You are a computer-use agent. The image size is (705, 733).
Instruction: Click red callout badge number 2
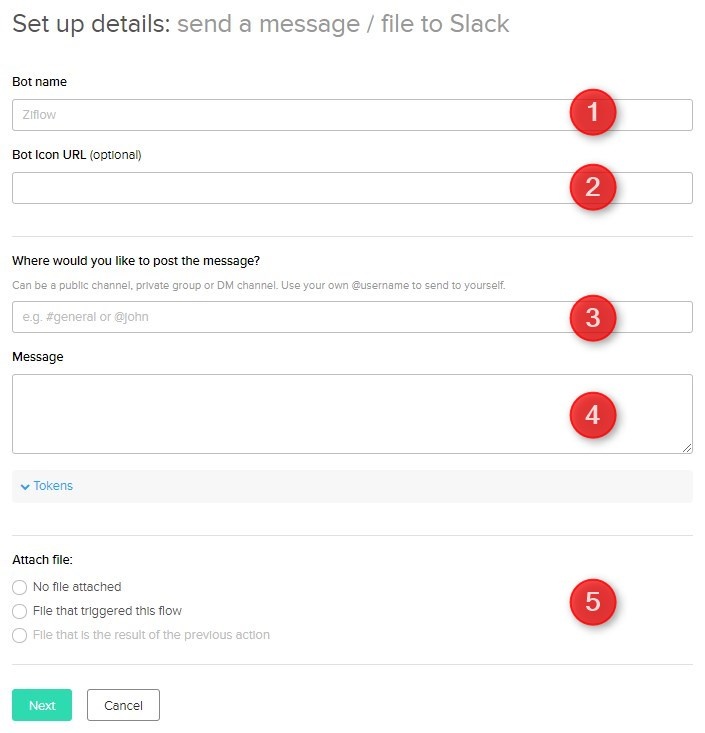593,187
